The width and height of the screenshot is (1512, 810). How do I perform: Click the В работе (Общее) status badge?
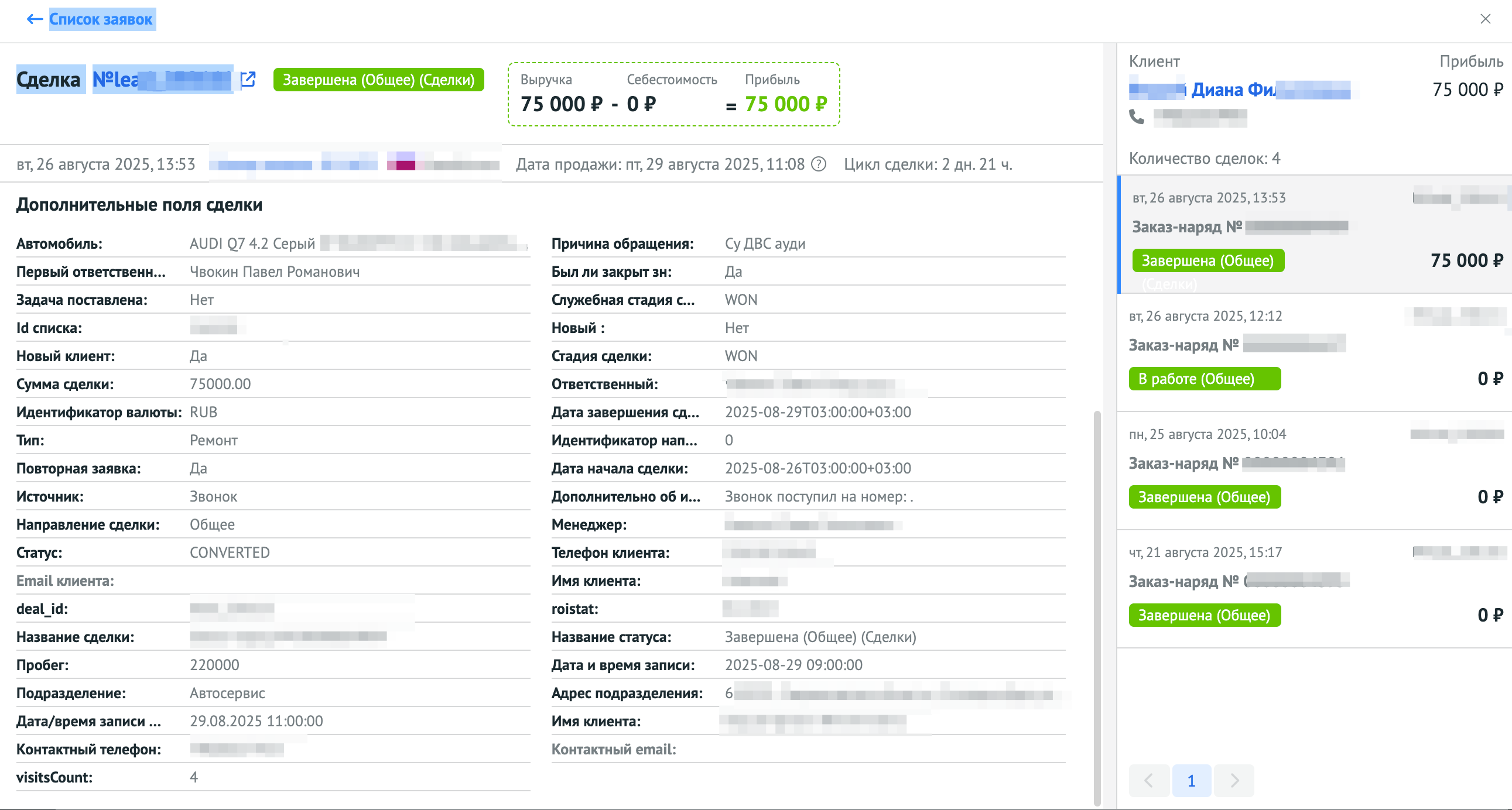tap(1204, 379)
